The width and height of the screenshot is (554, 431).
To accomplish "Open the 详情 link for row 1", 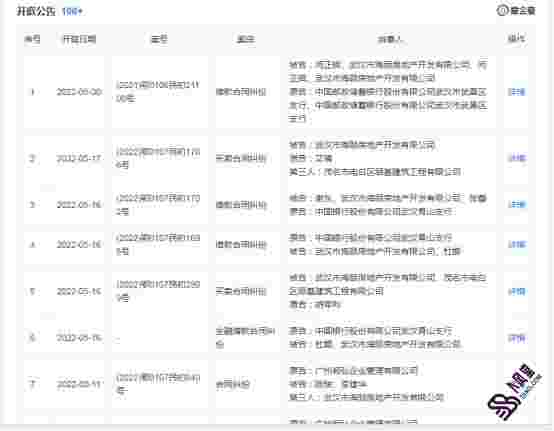I will (x=516, y=92).
